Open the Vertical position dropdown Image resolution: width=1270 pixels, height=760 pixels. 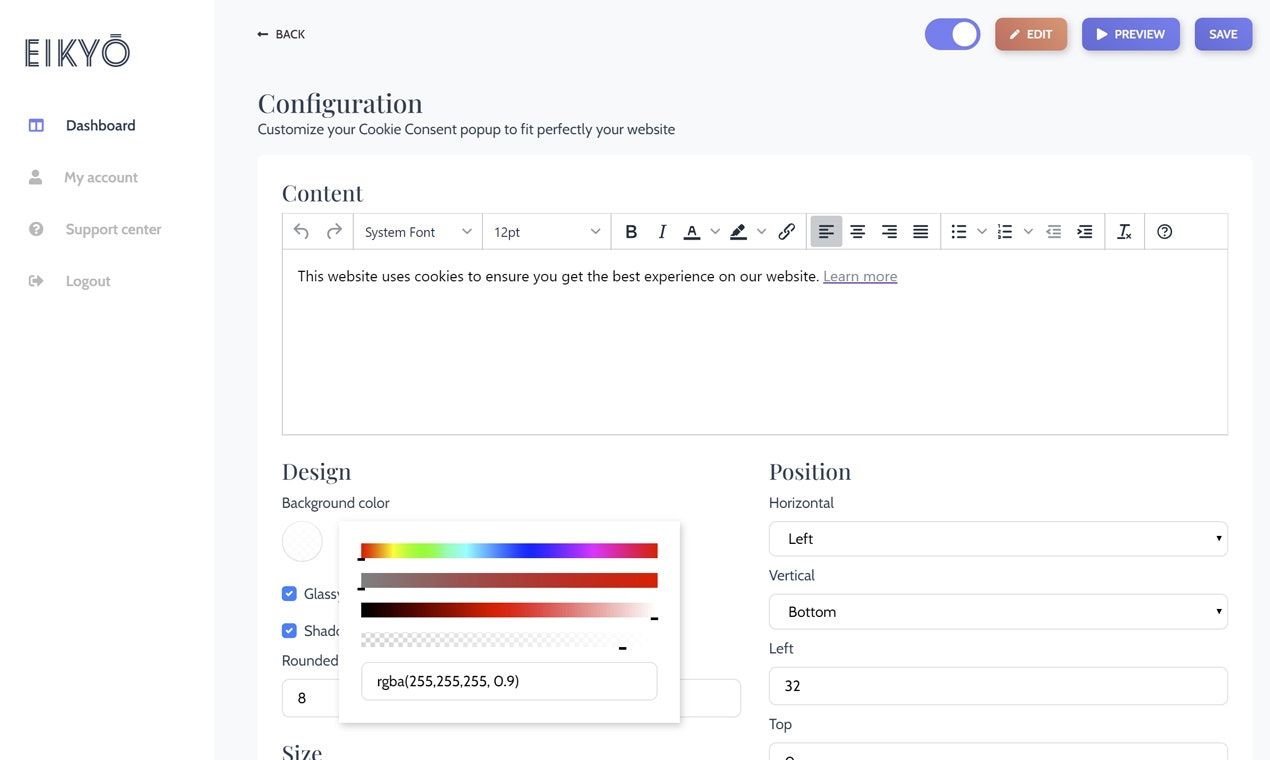click(998, 612)
